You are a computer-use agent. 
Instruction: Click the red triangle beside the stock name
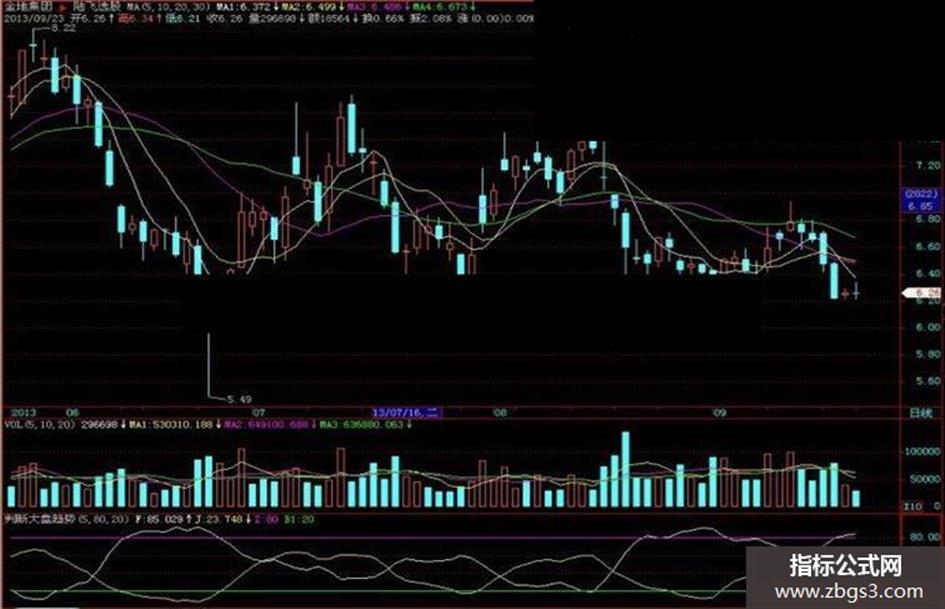(63, 8)
